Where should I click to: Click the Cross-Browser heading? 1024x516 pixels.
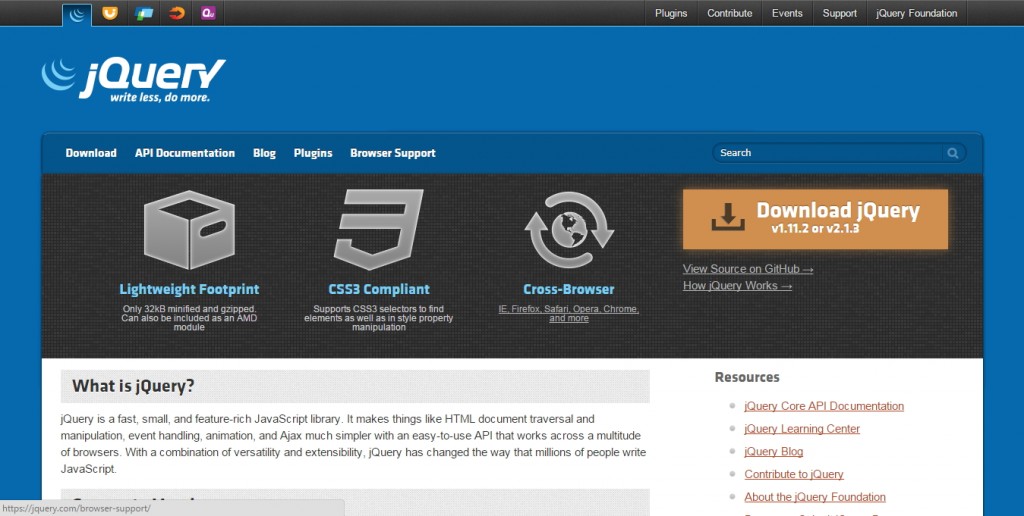pyautogui.click(x=569, y=289)
